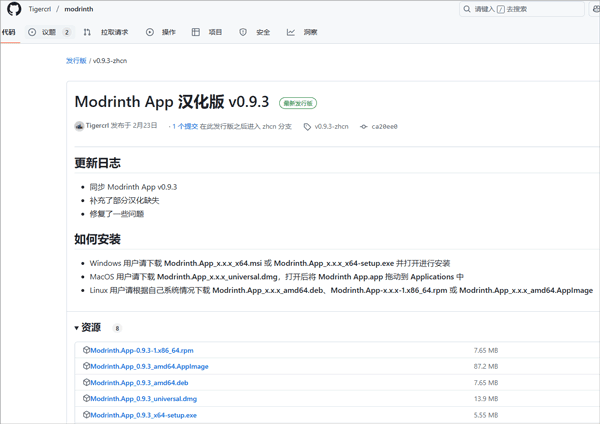Download Modrinth.App_0.9.3_amd64.deb
This screenshot has width=600, height=424.
pos(139,383)
